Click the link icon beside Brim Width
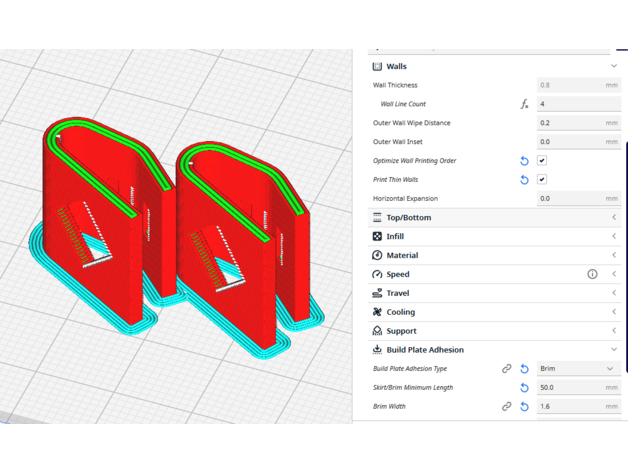 click(506, 407)
